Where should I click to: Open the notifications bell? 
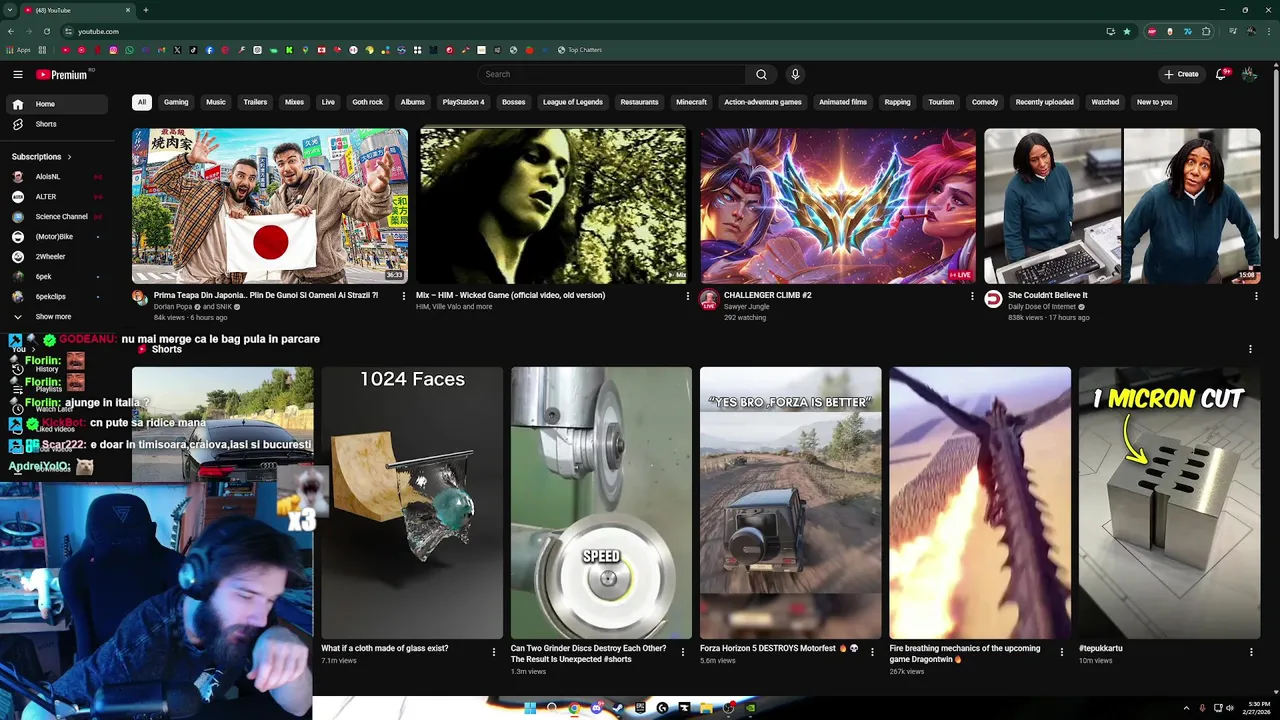coord(1221,74)
